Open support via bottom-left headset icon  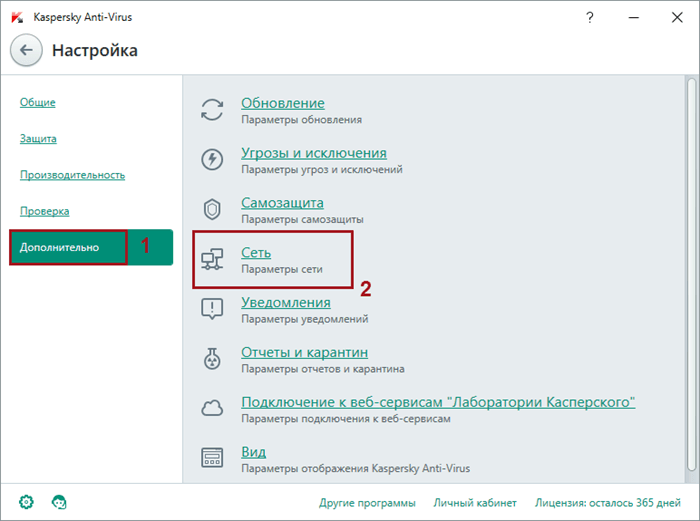[59, 501]
